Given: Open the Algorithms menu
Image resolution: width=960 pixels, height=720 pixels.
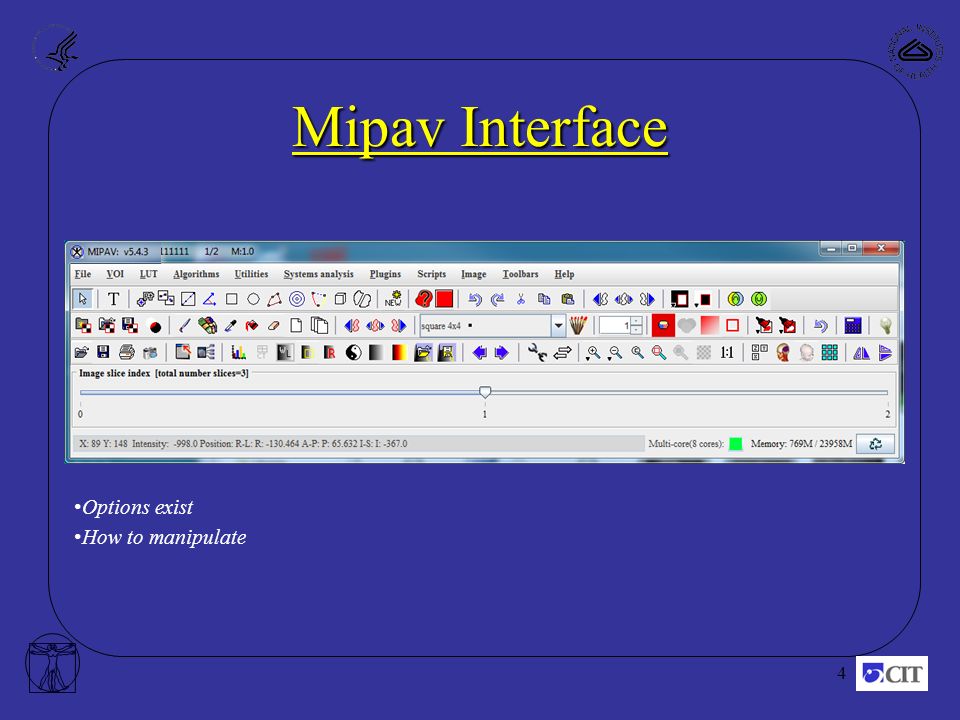Looking at the screenshot, I should click(x=196, y=274).
